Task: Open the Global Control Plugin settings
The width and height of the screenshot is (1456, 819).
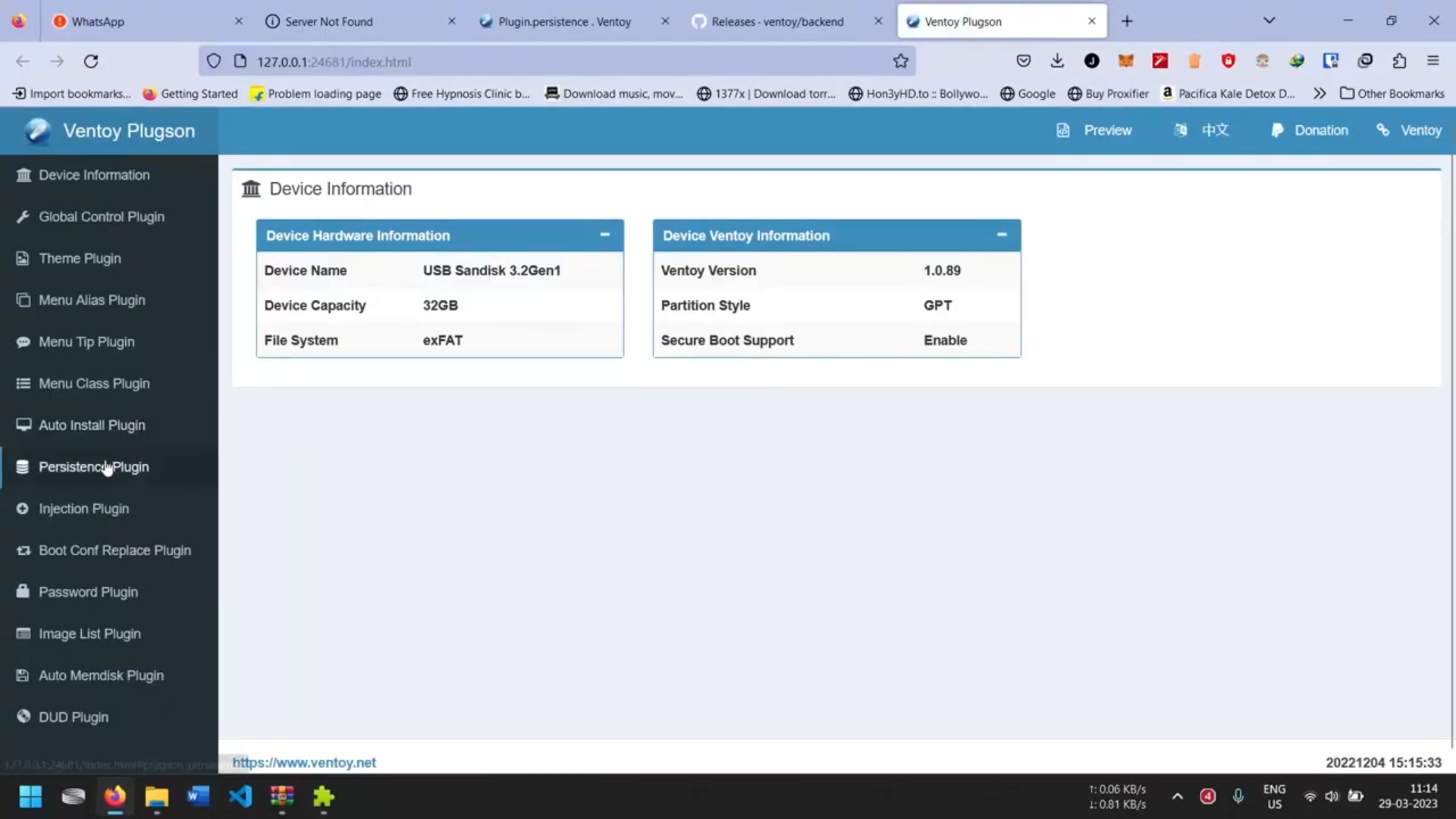Action: pyautogui.click(x=101, y=216)
